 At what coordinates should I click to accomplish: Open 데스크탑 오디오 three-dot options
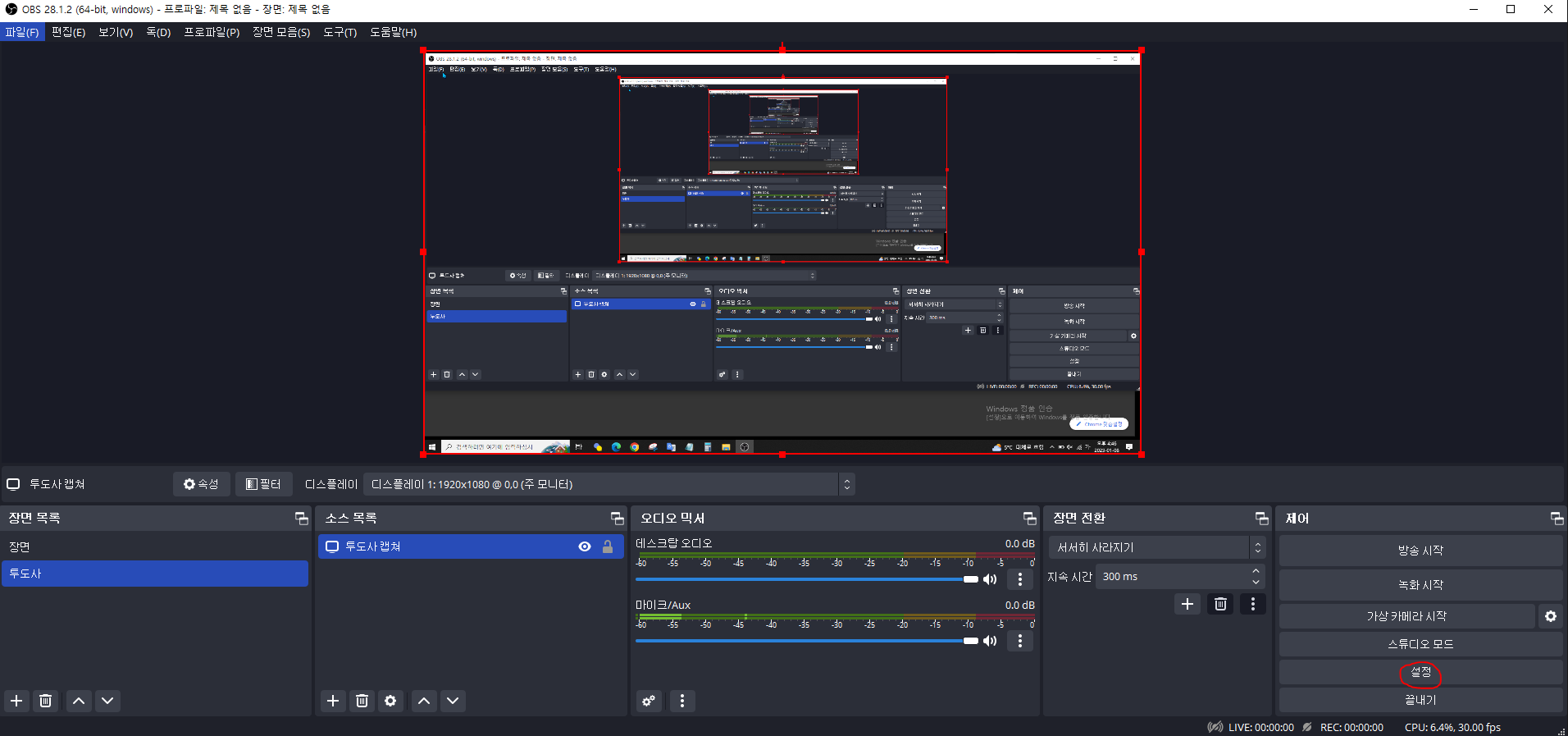point(1020,579)
